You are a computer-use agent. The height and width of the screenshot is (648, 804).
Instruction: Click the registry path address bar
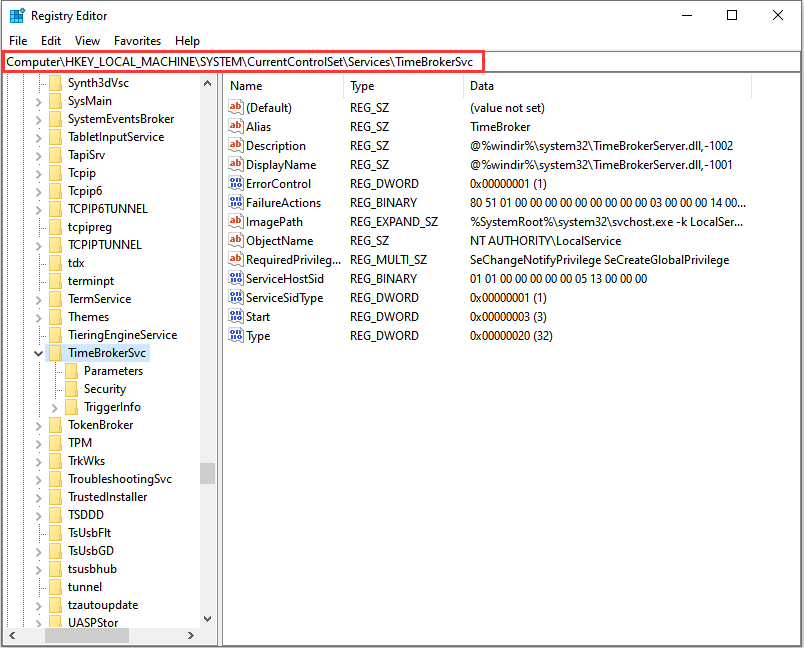tap(401, 62)
